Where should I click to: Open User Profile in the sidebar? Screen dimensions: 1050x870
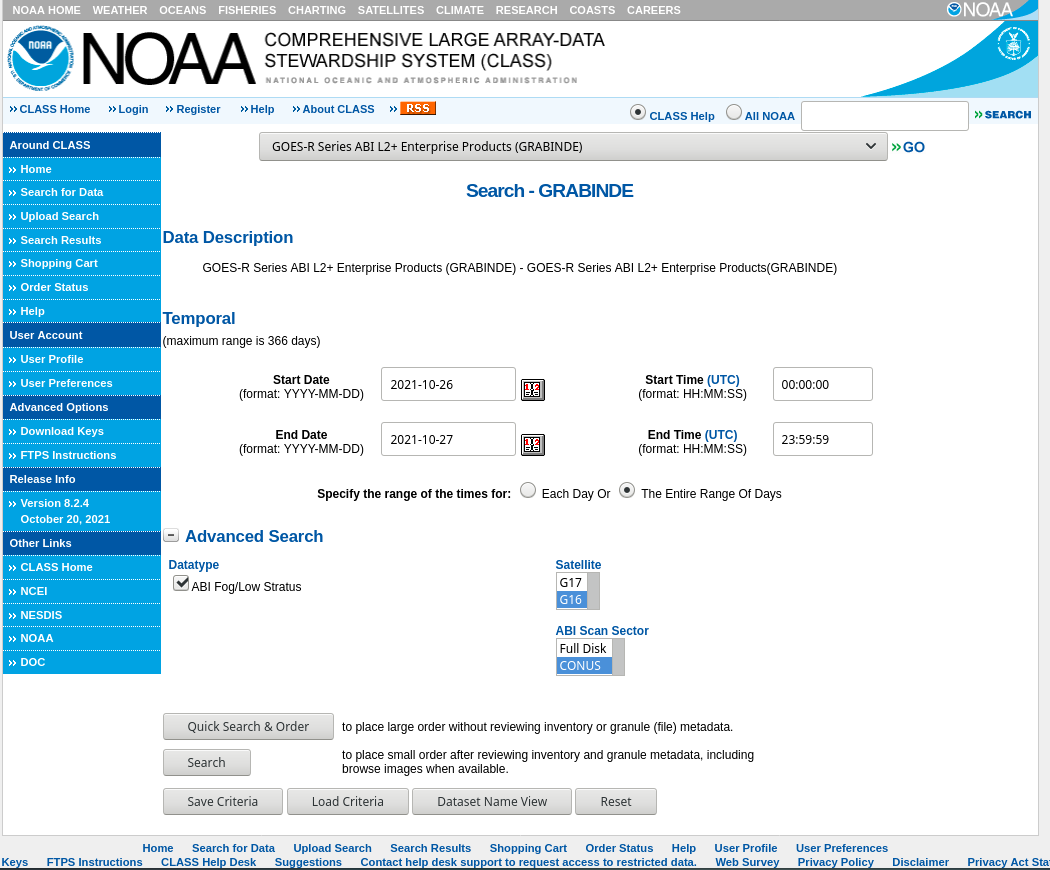(52, 359)
